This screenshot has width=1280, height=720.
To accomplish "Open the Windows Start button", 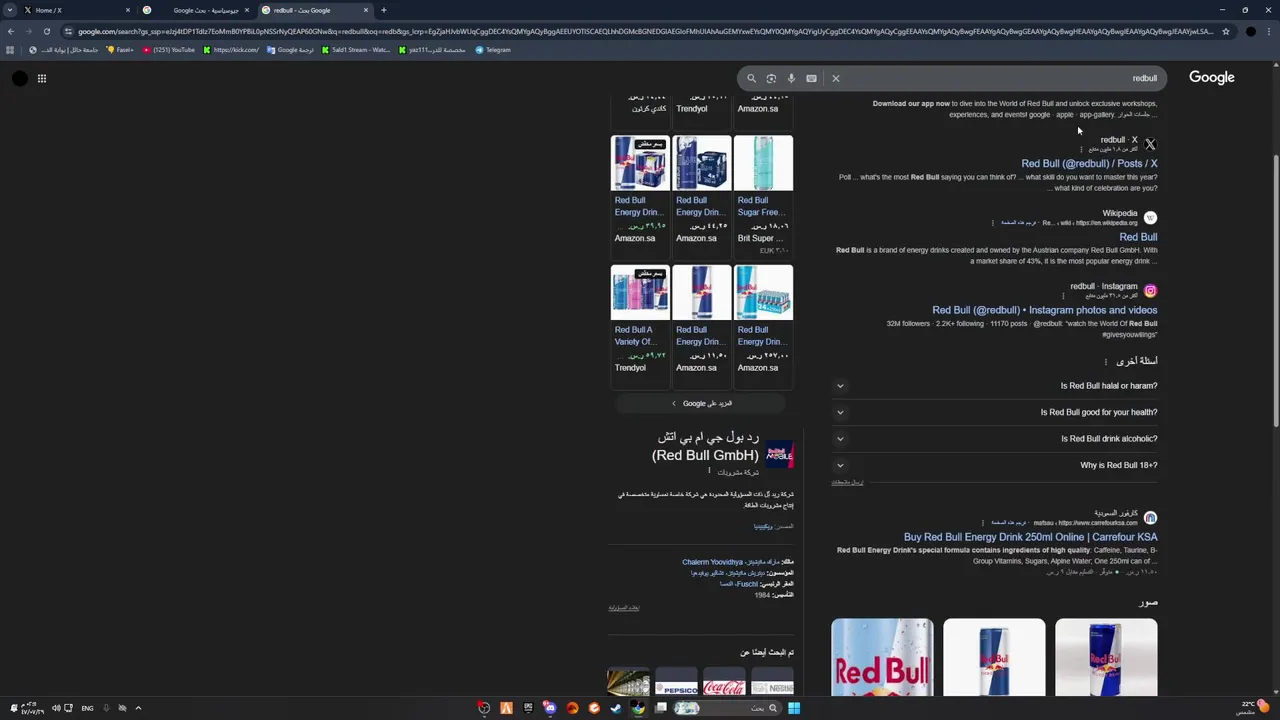I will [793, 708].
